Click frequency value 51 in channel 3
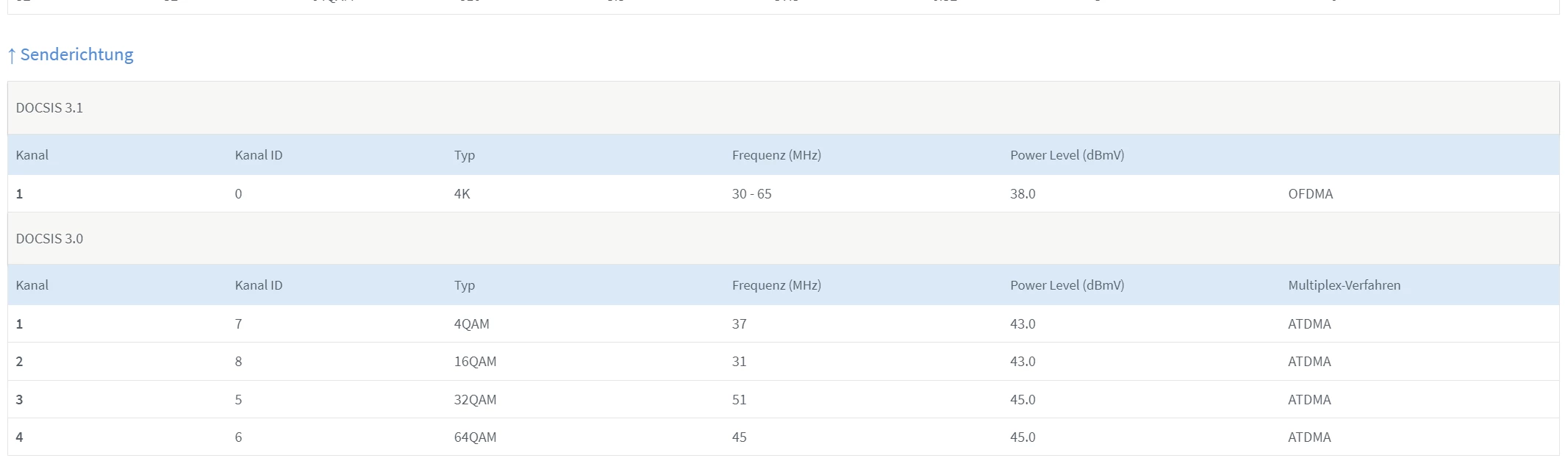 [x=739, y=400]
